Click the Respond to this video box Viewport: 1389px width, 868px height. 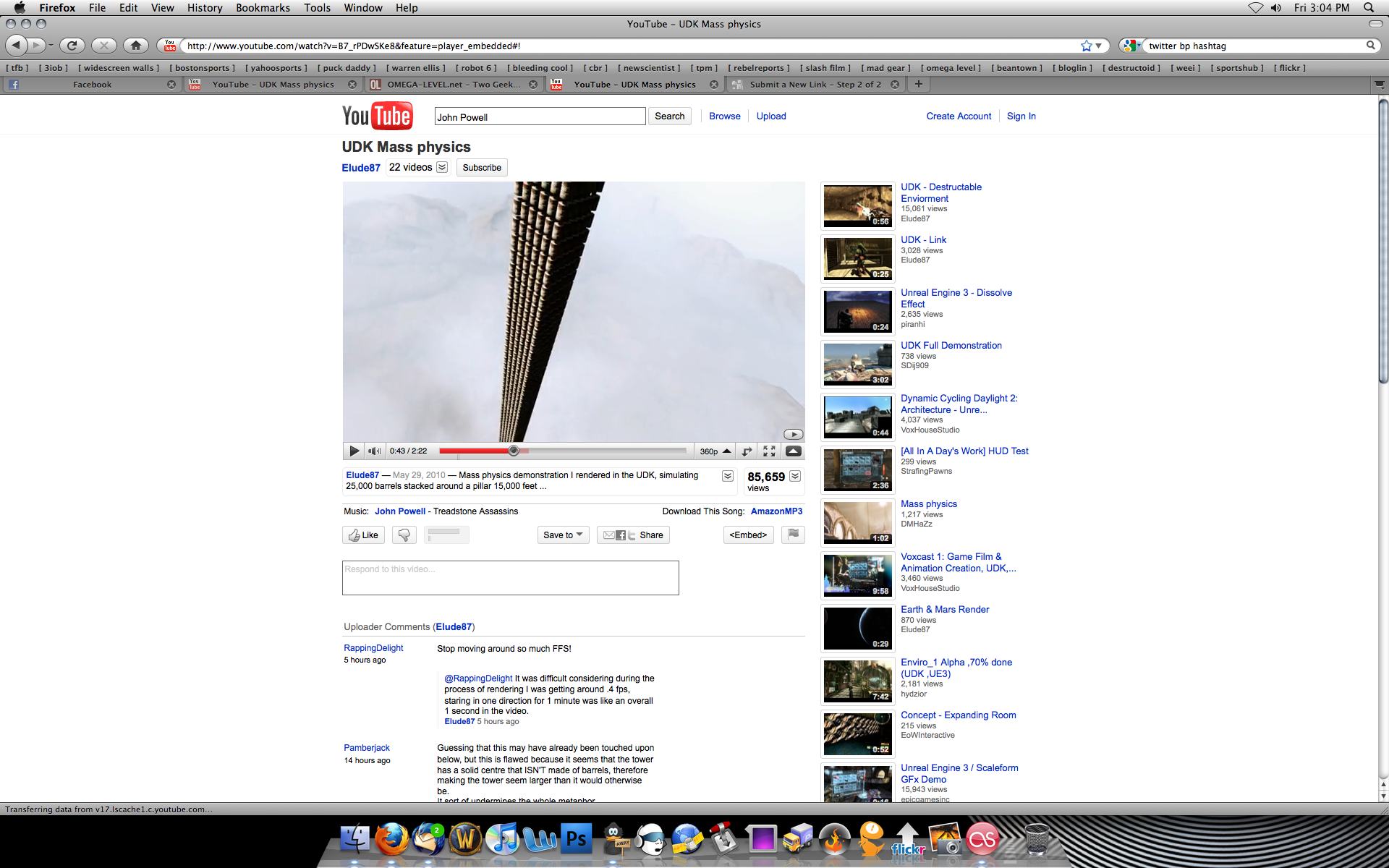510,578
